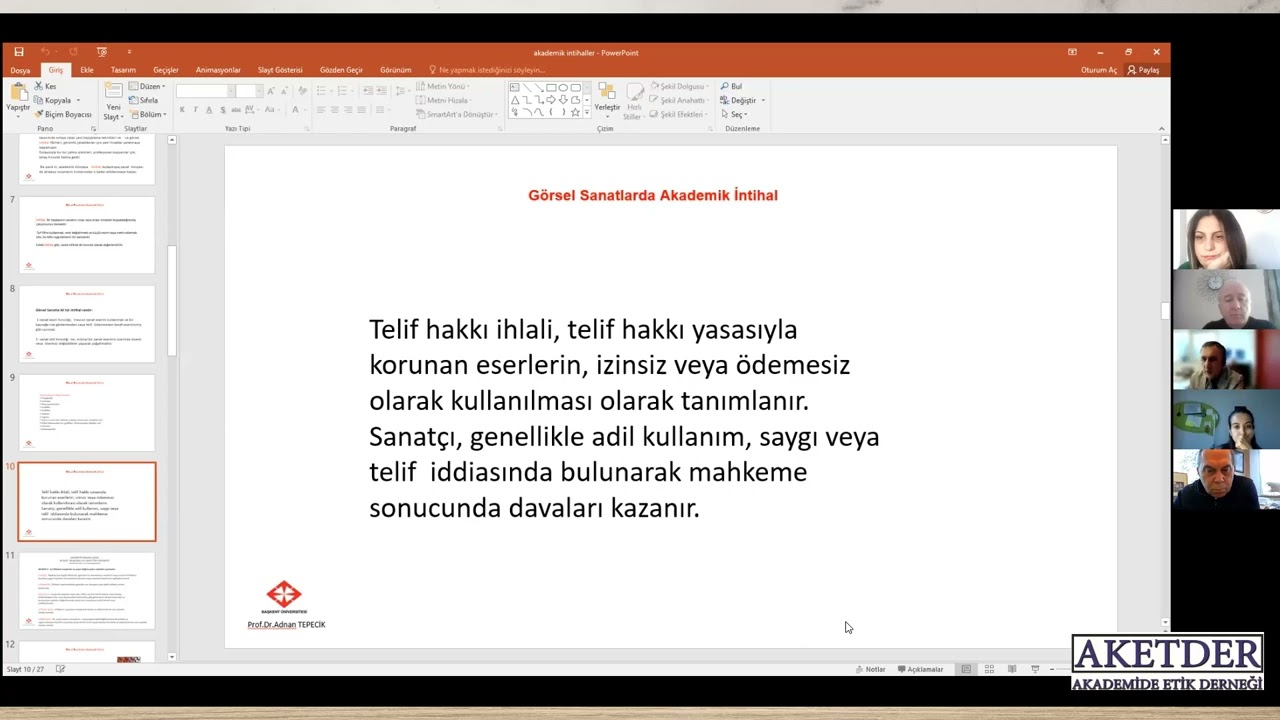
Task: Collapse the ribbon with the chevron arrow
Action: click(x=1161, y=128)
